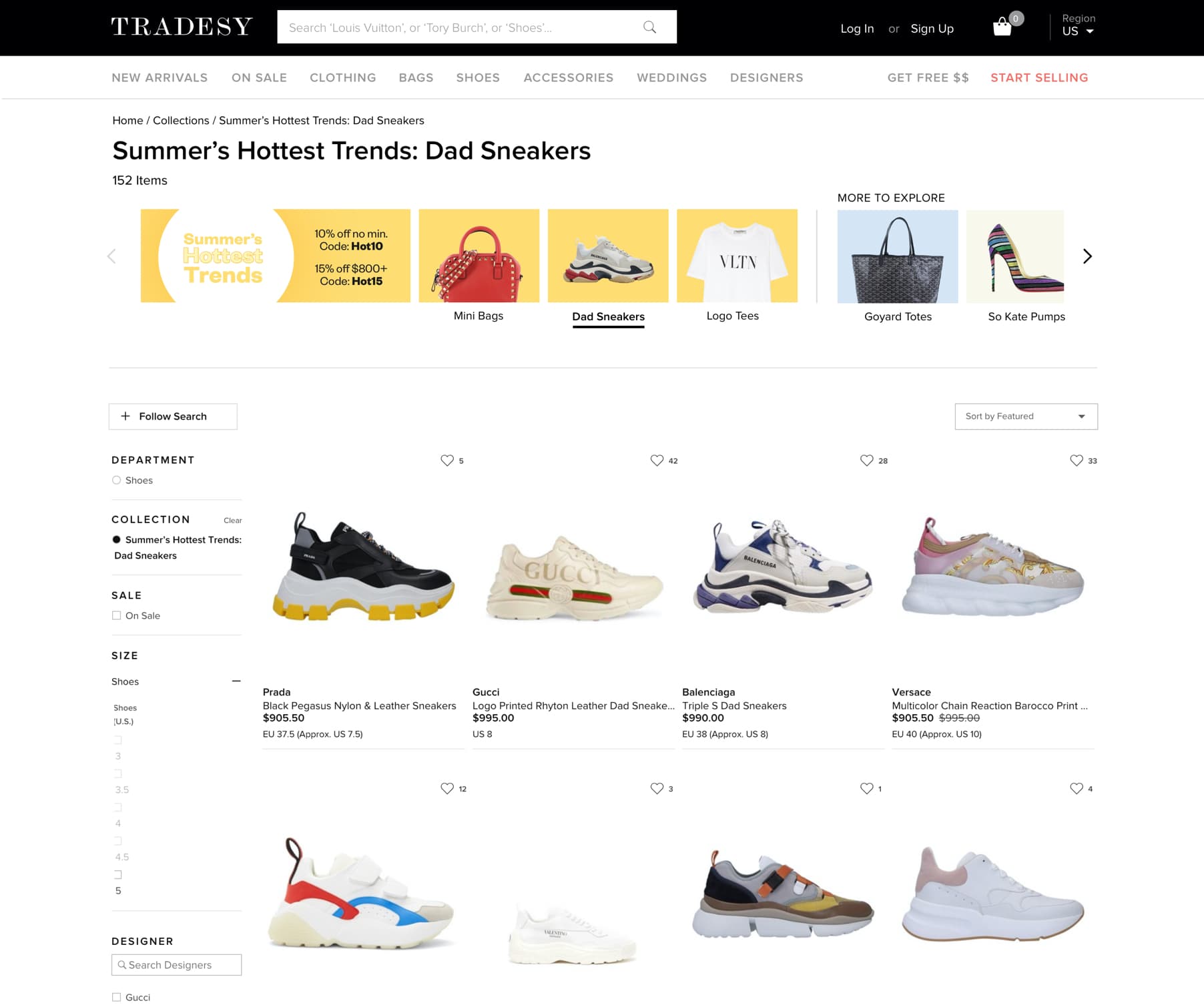Open the Sort by Featured dropdown
Screen dimensions: 1204x1005
(x=1026, y=416)
